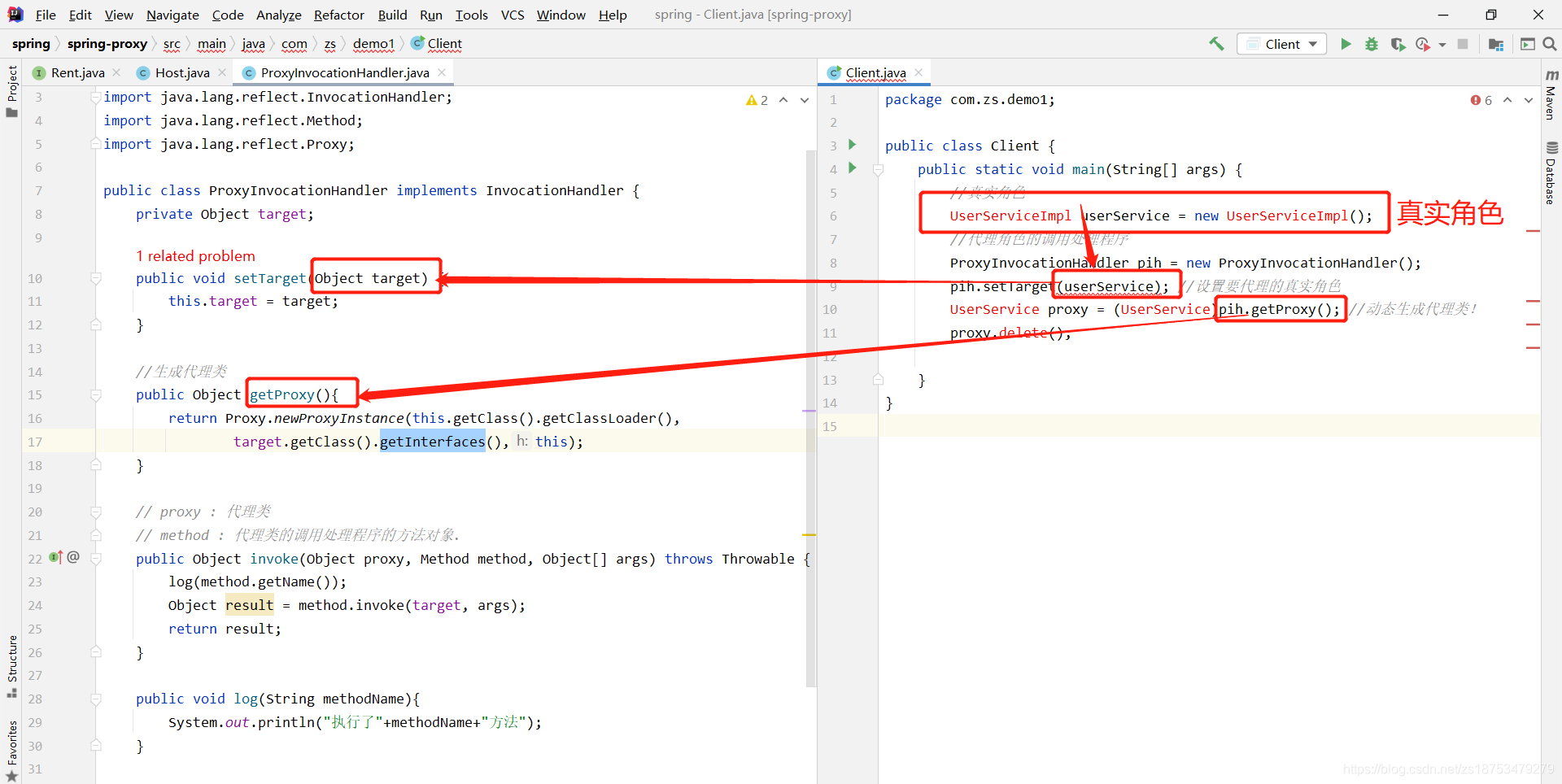
Task: Close the Rent.java tab
Action: [x=116, y=72]
